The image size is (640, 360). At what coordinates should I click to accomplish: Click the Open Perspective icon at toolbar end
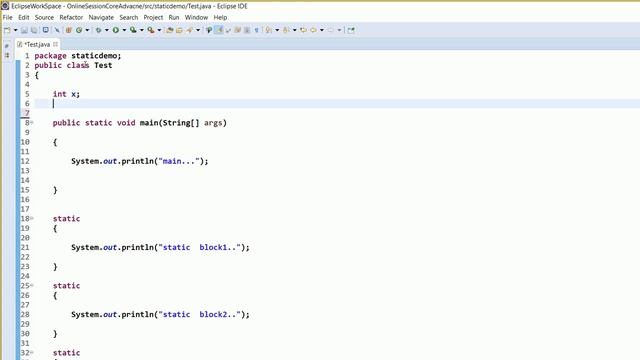pyautogui.click(x=351, y=30)
